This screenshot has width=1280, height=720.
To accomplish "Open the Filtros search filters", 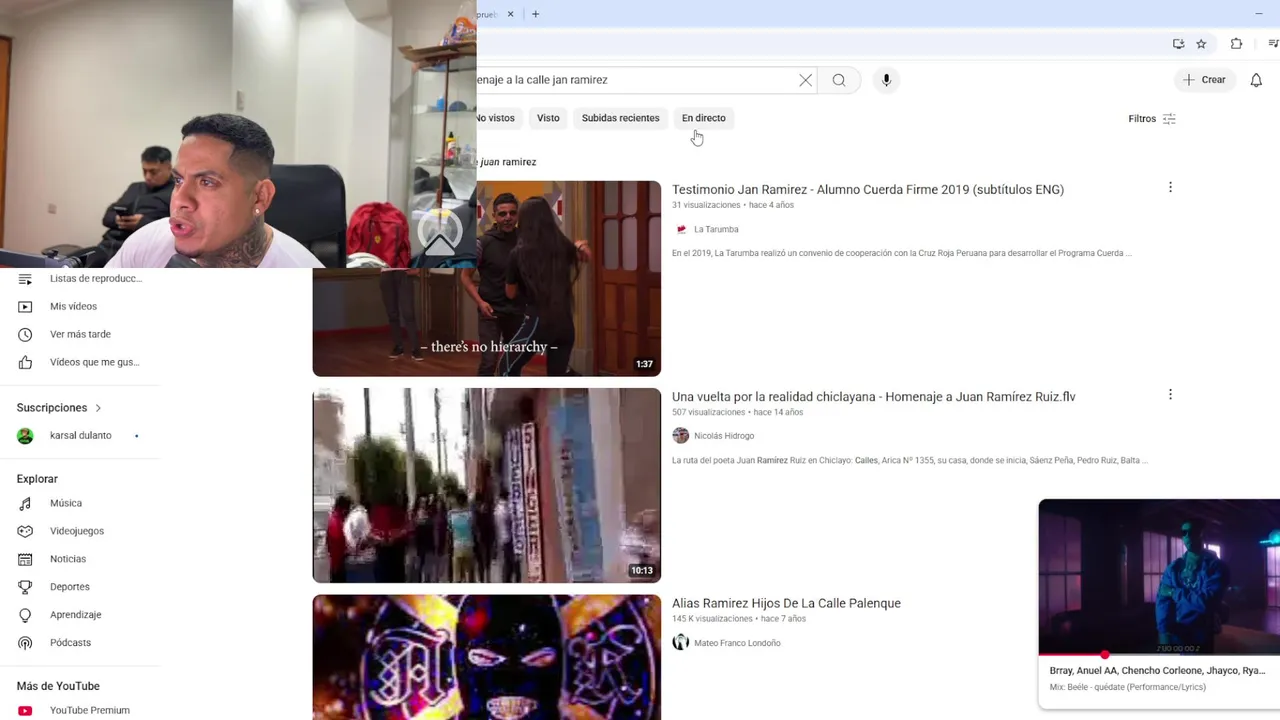I will click(x=1152, y=119).
